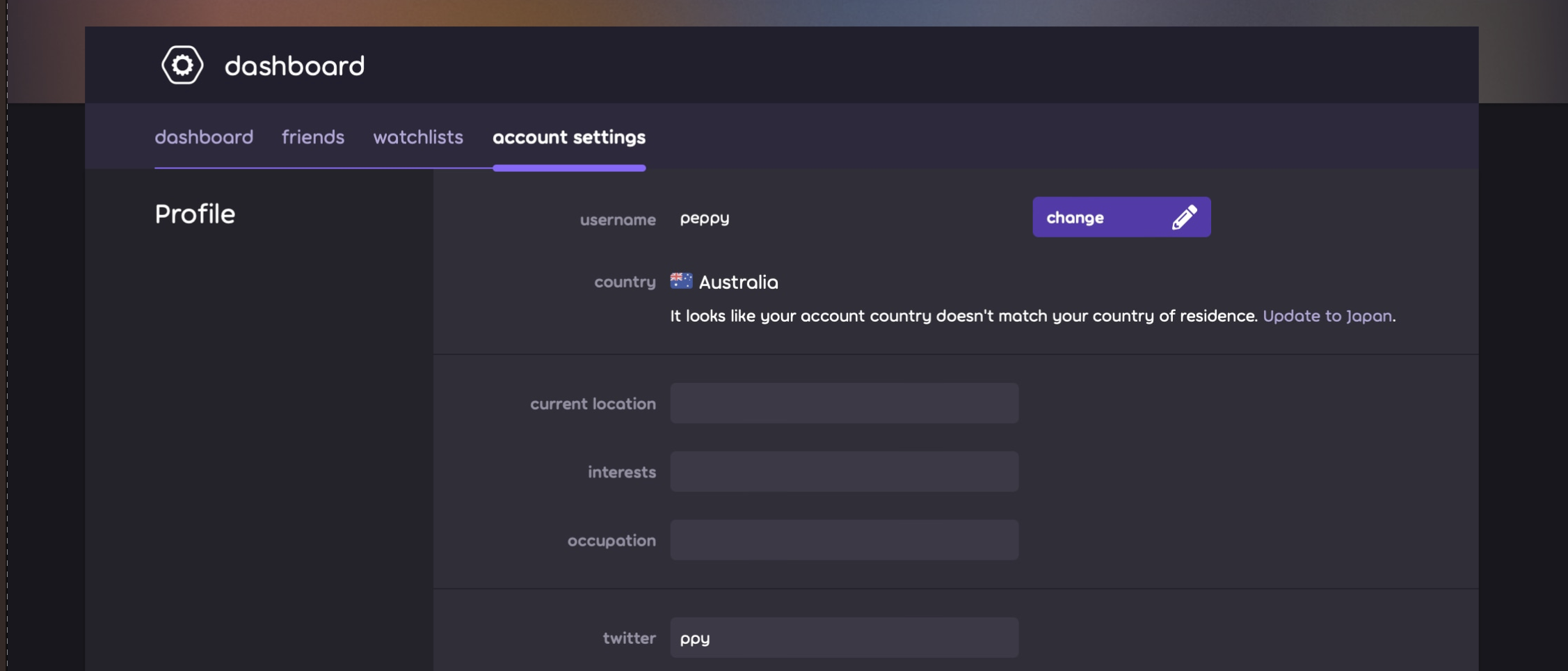
Task: Click inside the current location field
Action: pyautogui.click(x=844, y=402)
